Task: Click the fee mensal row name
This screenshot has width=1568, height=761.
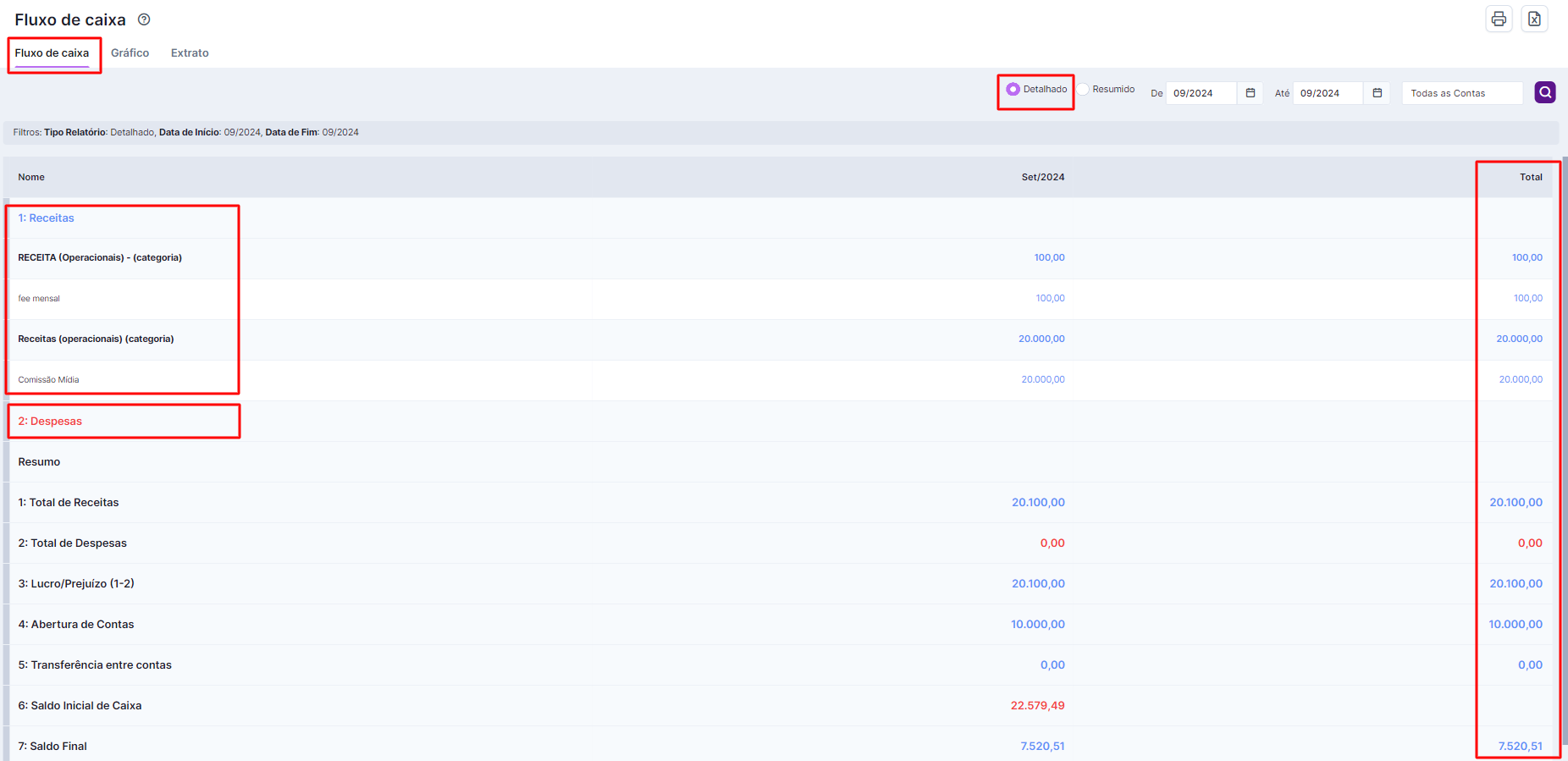Action: coord(39,299)
